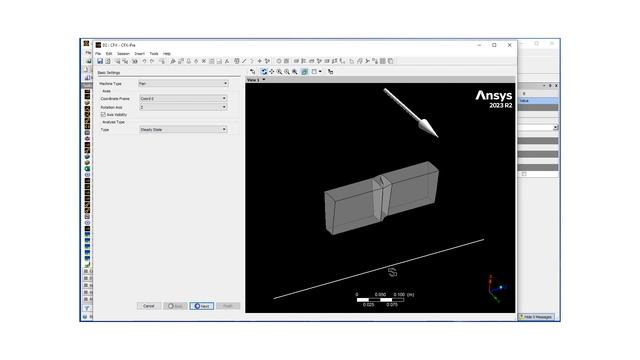This screenshot has height=360, width=640.
Task: Click the last Zoom magnifier icon in the viewer toolbar
Action: click(295, 72)
